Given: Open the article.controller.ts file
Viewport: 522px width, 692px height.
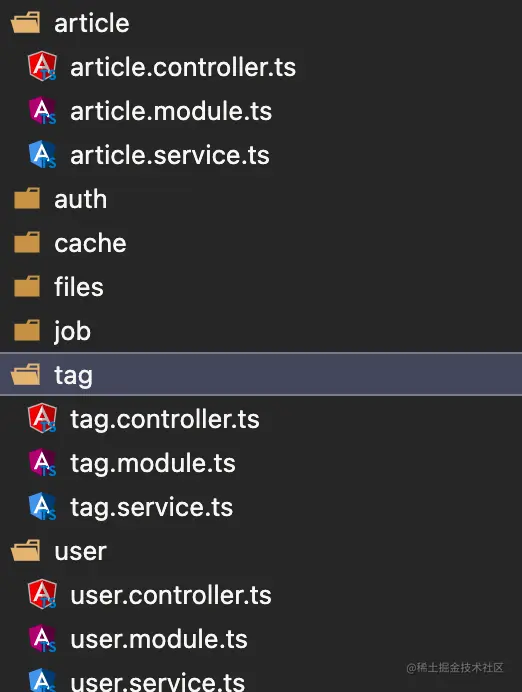Looking at the screenshot, I should click(x=183, y=67).
